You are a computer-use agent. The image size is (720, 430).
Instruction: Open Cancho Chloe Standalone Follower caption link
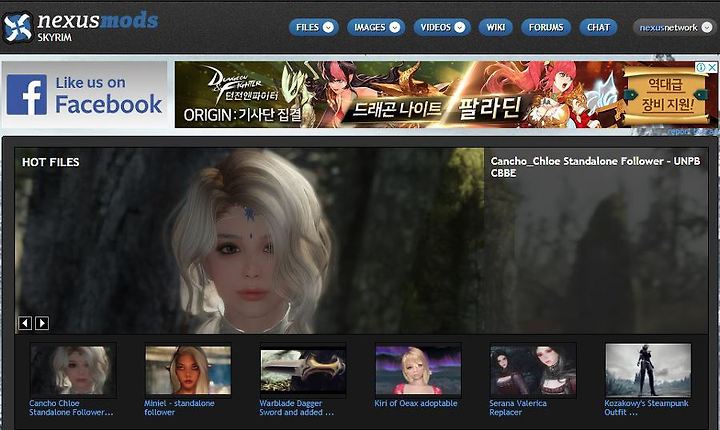pos(71,408)
